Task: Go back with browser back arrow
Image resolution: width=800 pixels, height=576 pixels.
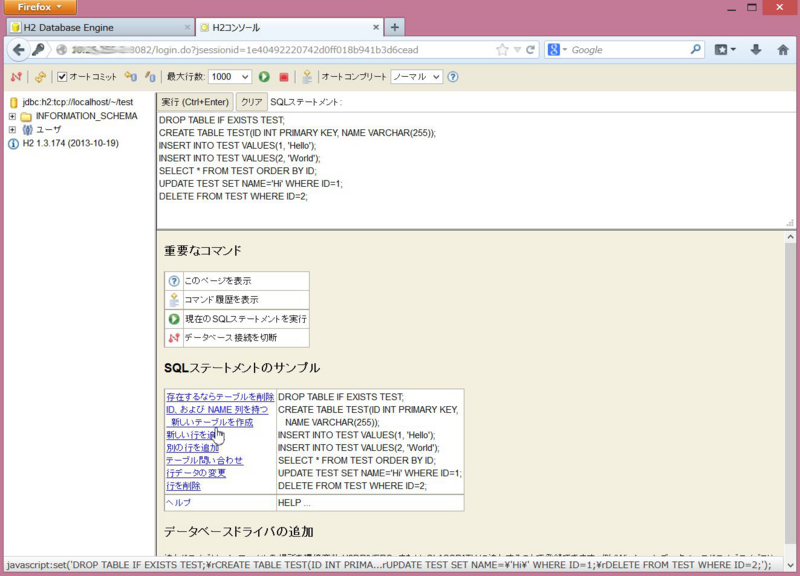Action: pos(18,50)
